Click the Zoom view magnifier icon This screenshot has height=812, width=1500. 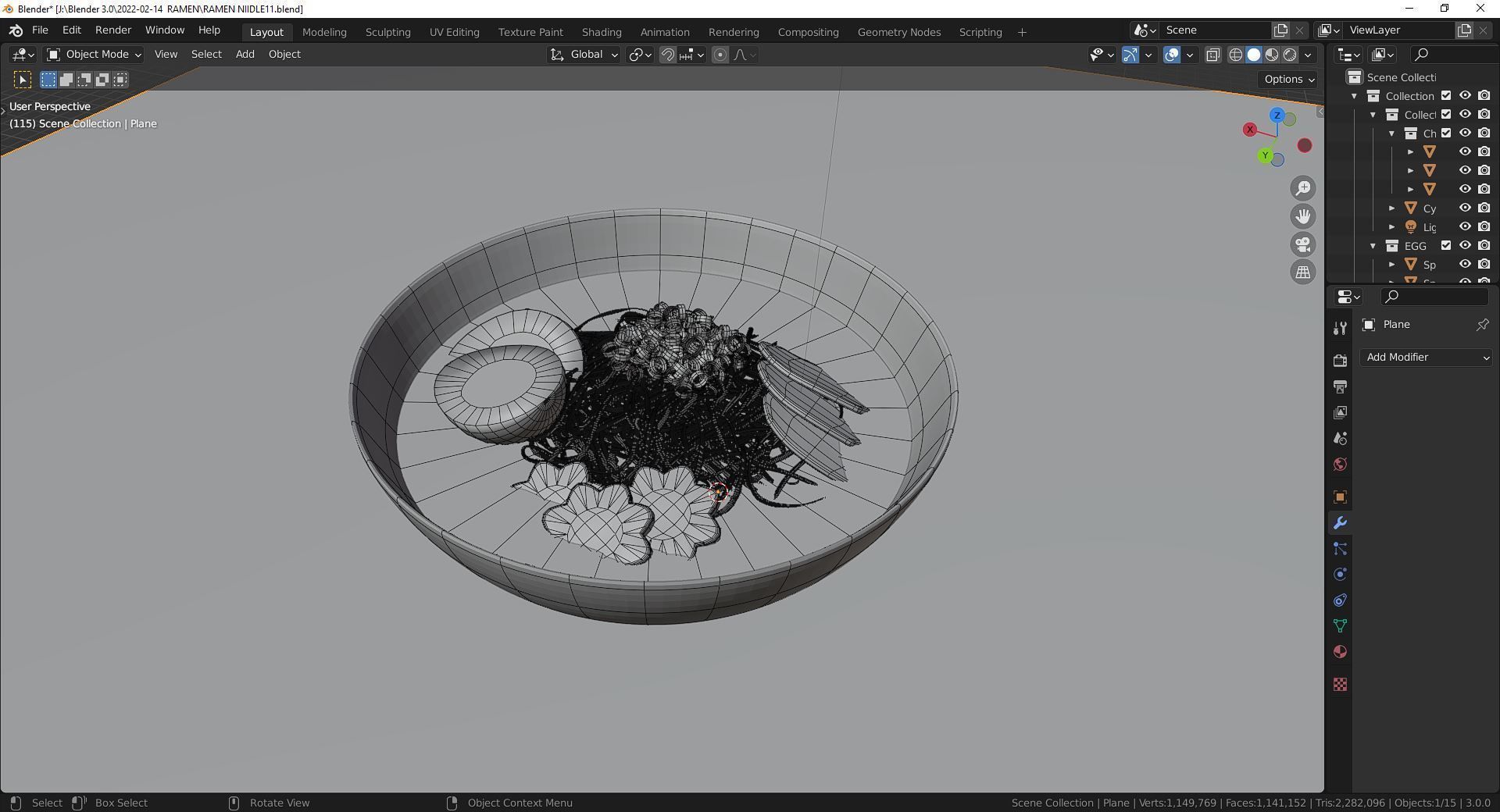pos(1303,188)
